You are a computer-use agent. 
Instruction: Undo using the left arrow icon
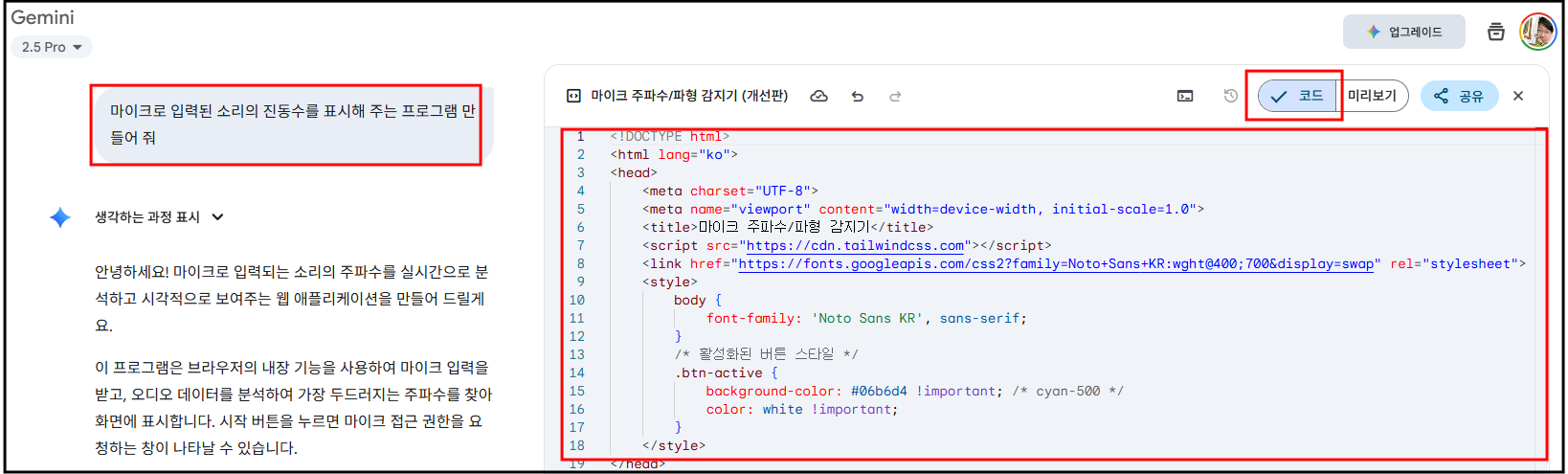pos(857,96)
